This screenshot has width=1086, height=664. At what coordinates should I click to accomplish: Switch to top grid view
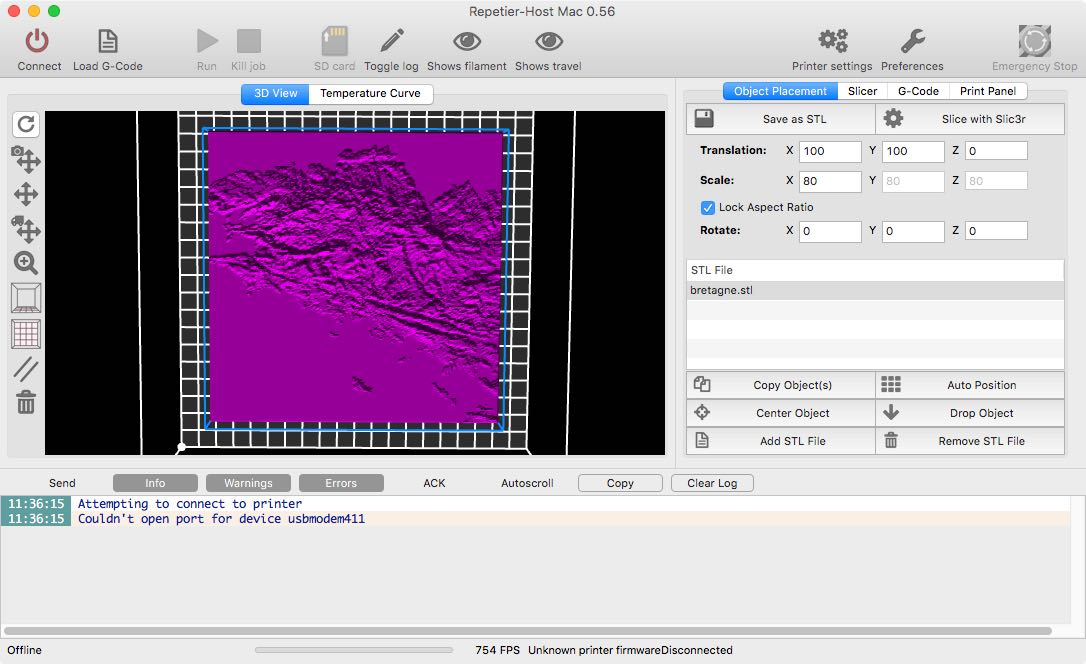point(26,334)
